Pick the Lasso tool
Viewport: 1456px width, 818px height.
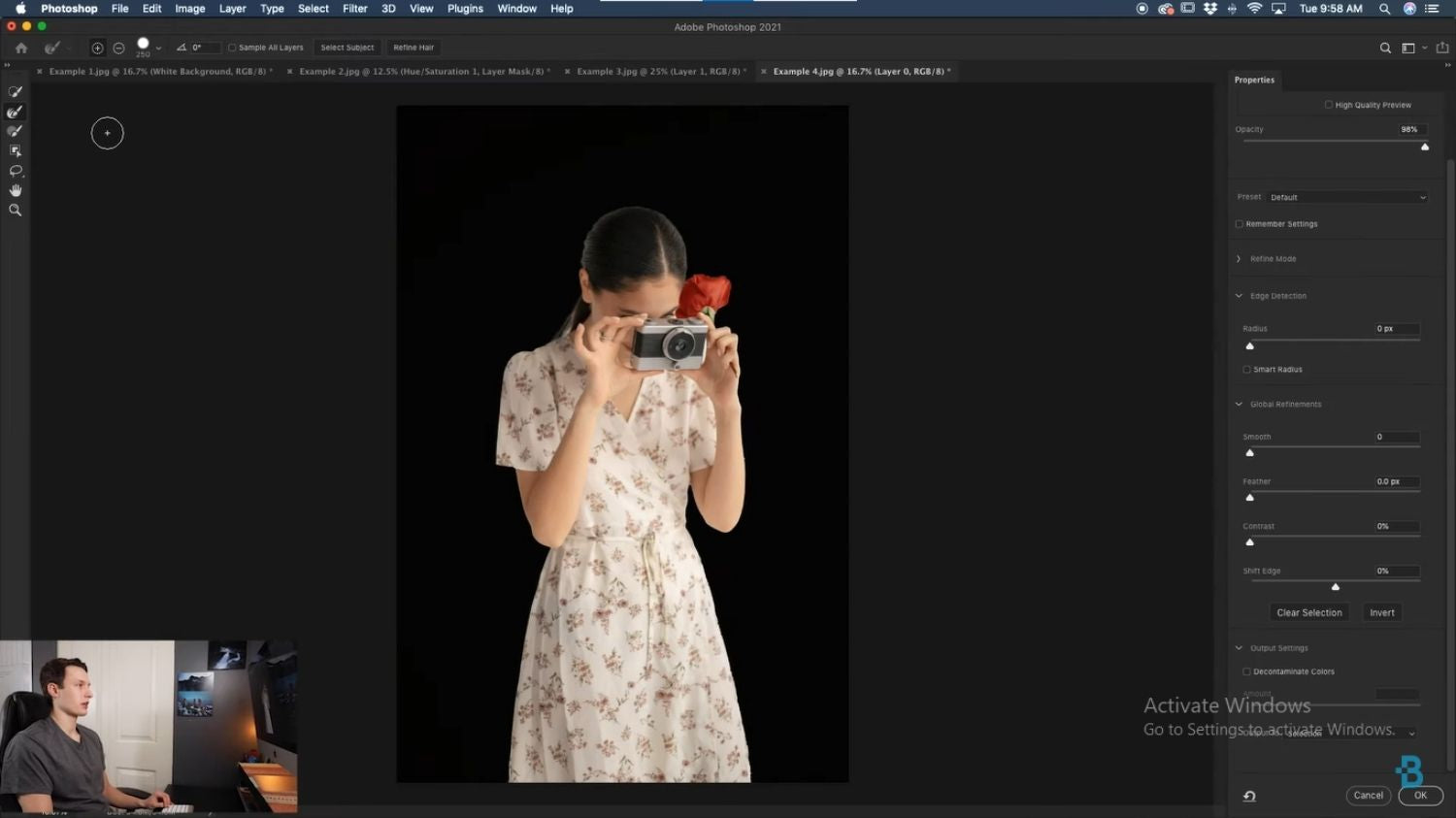click(15, 171)
